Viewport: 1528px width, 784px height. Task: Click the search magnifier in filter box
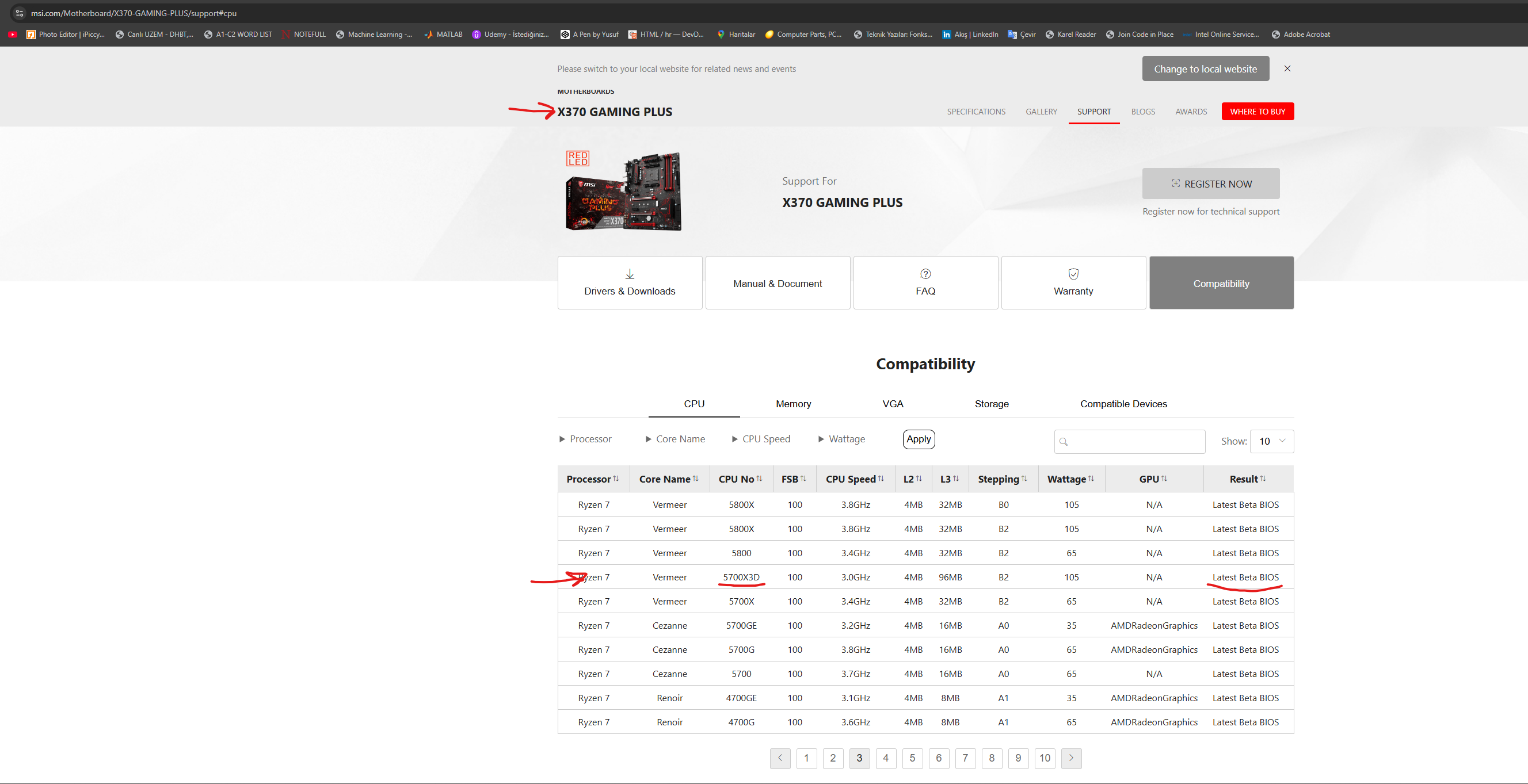1064,441
